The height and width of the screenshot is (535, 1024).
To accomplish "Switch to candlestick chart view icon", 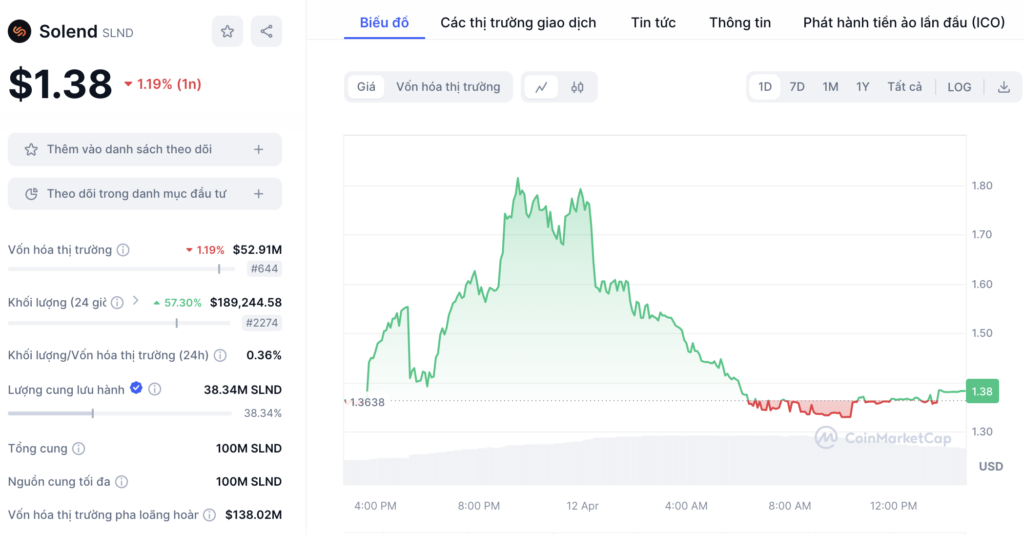I will point(577,87).
